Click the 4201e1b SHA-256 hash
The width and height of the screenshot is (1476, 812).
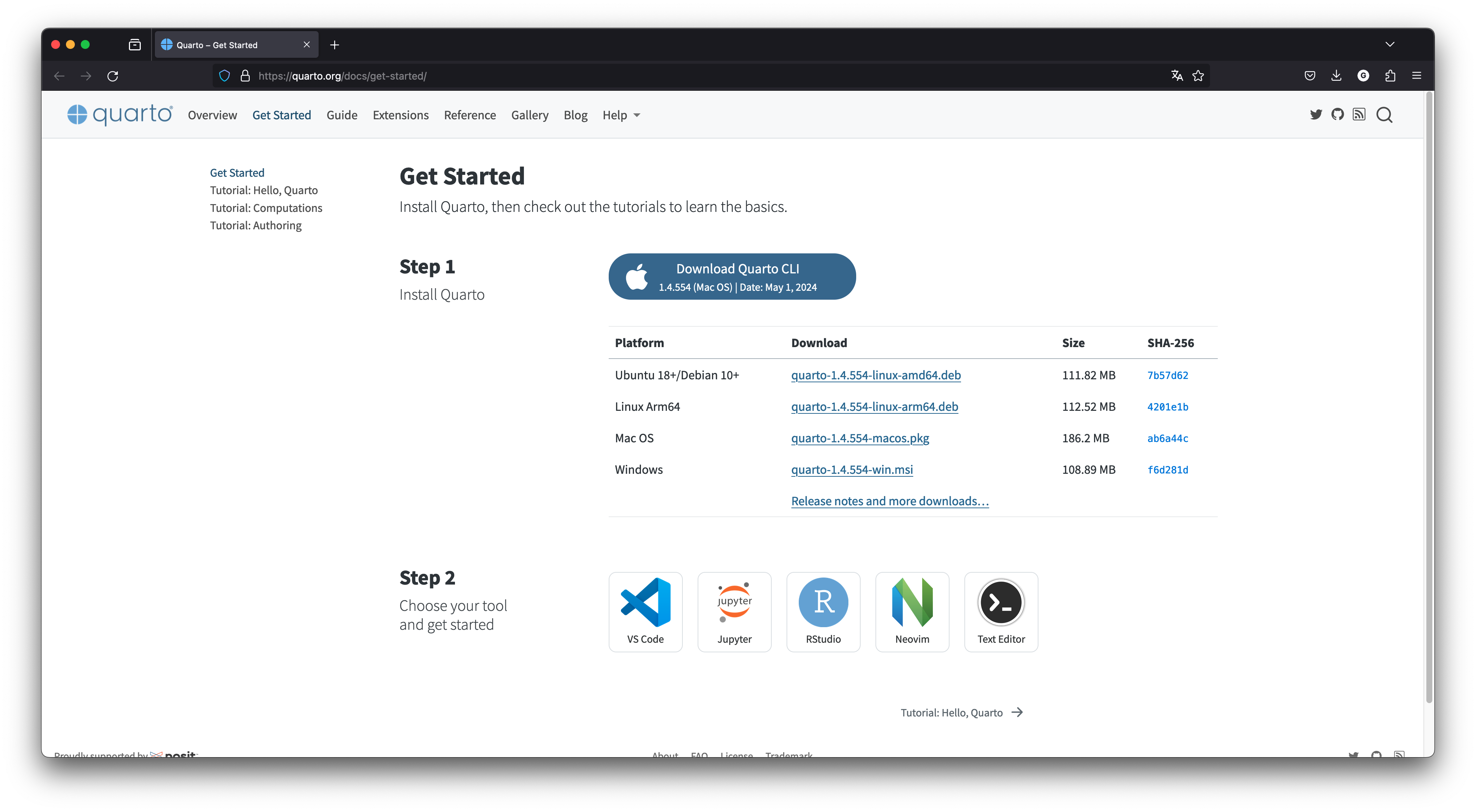coord(1167,407)
